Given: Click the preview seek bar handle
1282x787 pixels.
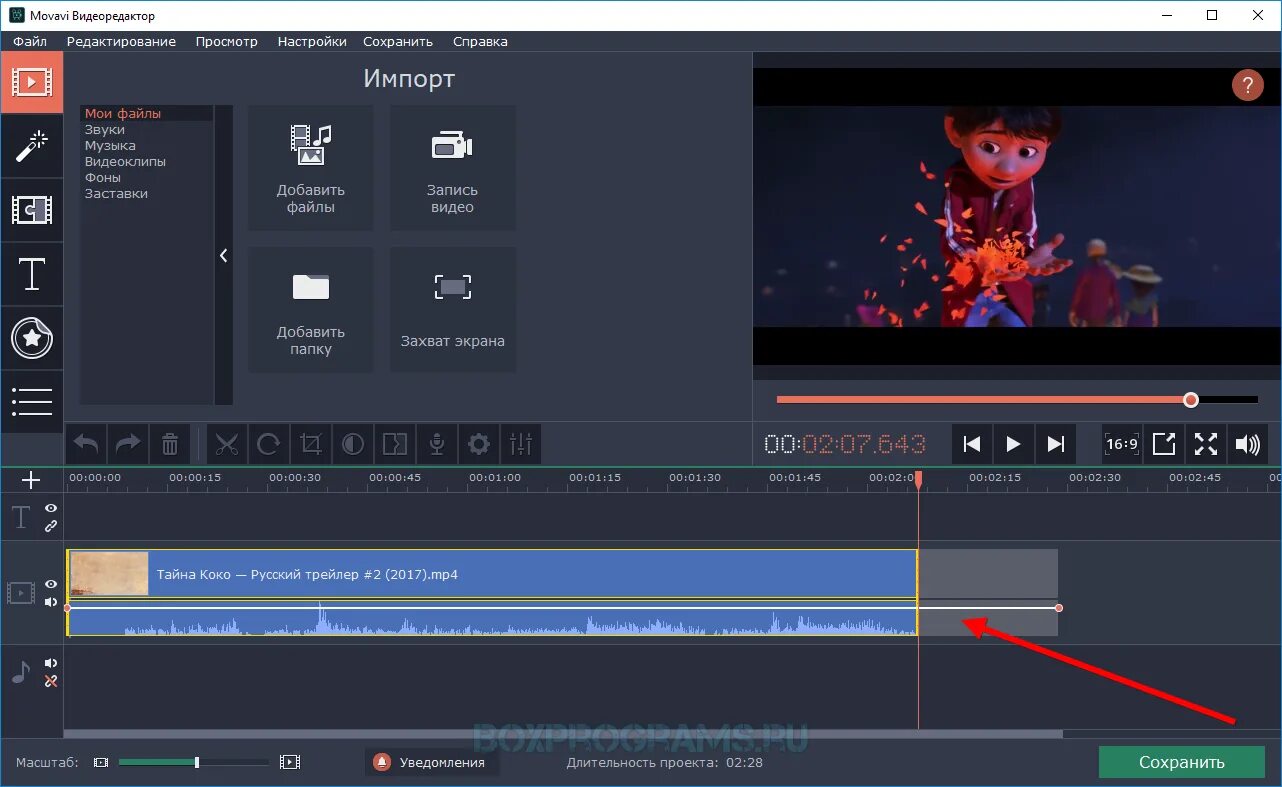Looking at the screenshot, I should [x=1190, y=399].
